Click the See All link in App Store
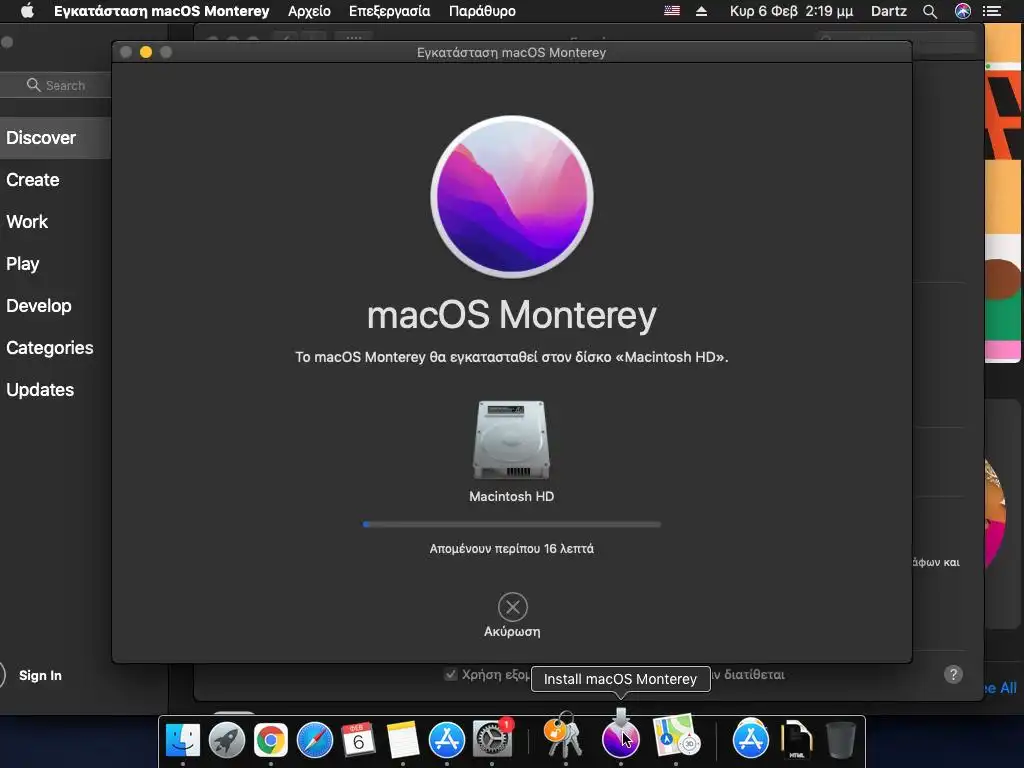 [999, 688]
